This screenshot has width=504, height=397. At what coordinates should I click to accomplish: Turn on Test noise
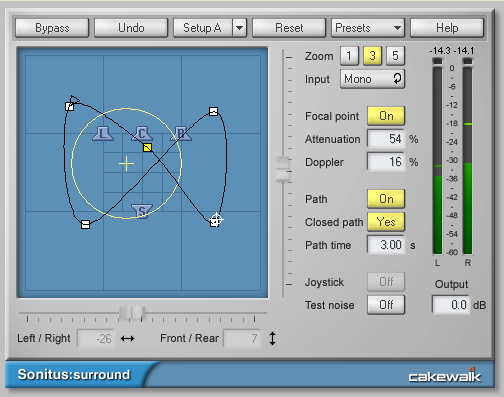coord(386,305)
